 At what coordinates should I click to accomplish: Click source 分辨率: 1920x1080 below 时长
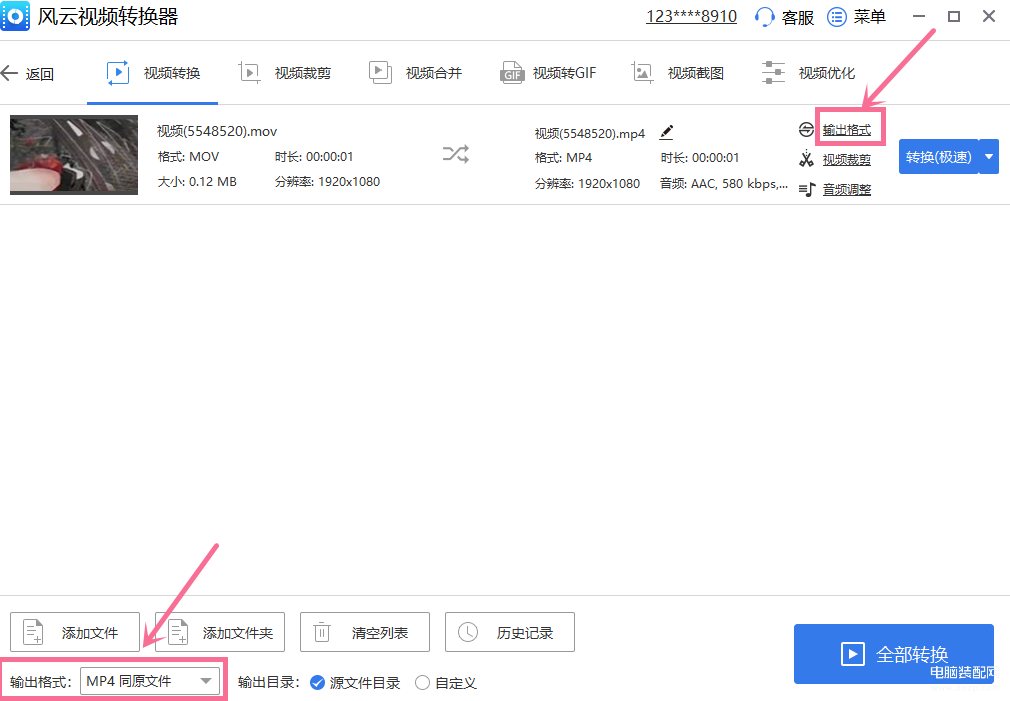[x=327, y=182]
